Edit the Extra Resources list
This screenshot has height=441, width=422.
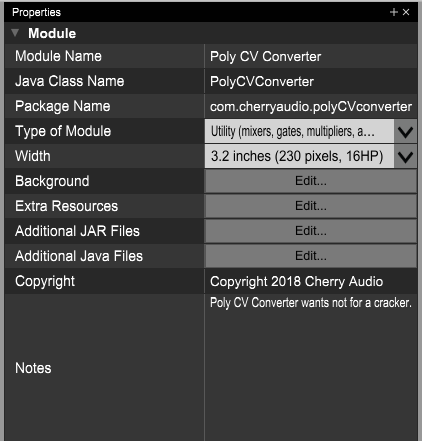(311, 206)
